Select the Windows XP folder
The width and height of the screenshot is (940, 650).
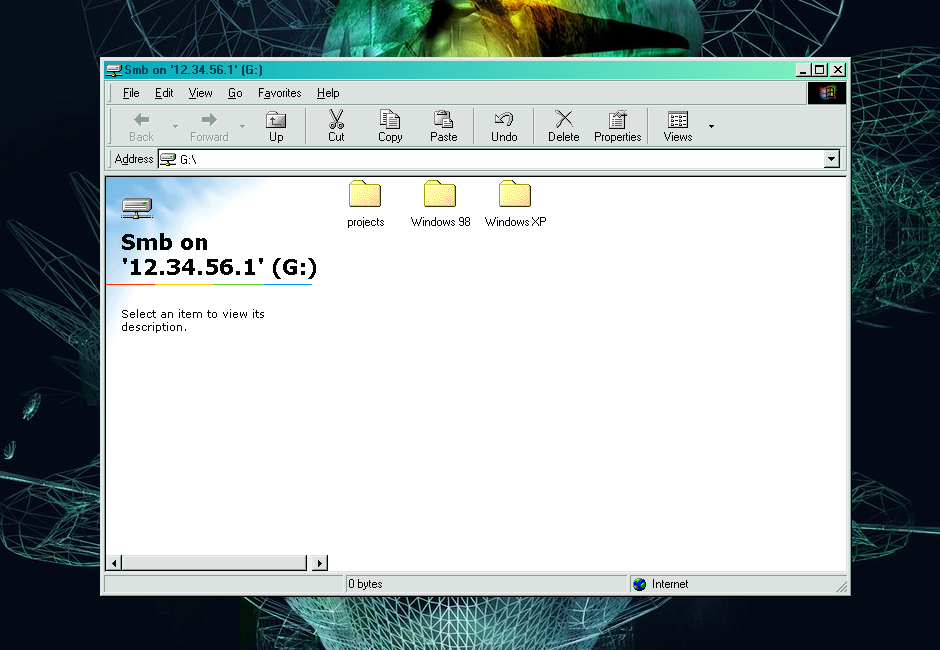515,204
